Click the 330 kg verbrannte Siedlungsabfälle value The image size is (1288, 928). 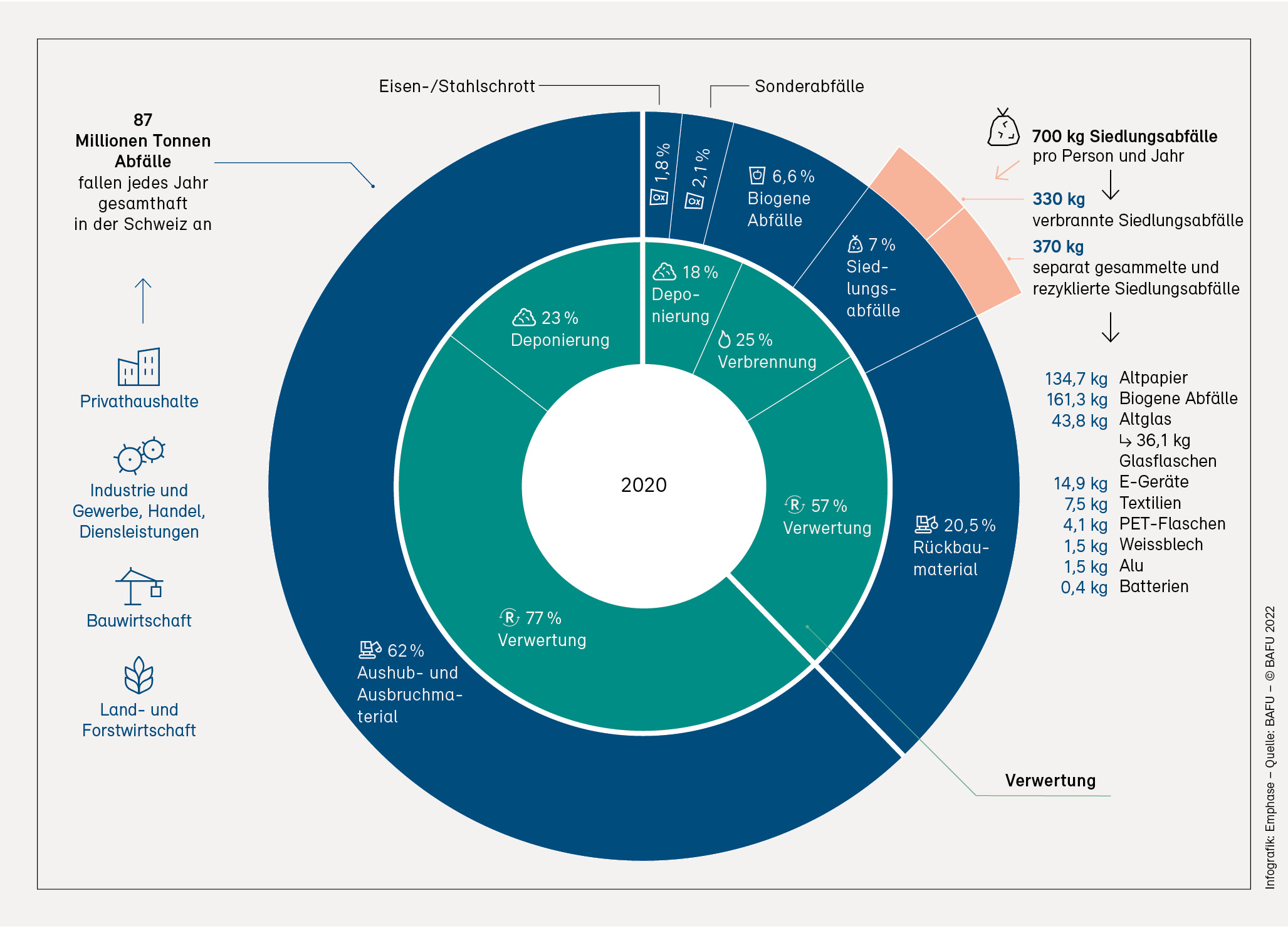point(1059,199)
